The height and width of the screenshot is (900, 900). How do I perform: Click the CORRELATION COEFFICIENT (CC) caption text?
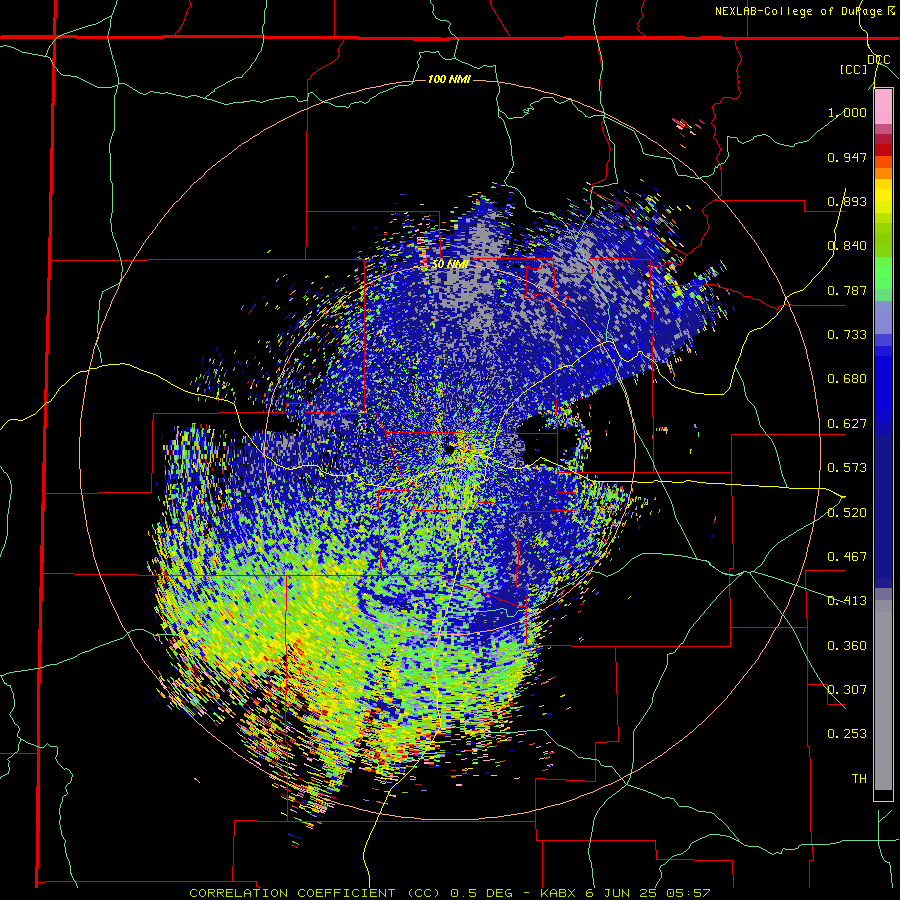pos(315,893)
